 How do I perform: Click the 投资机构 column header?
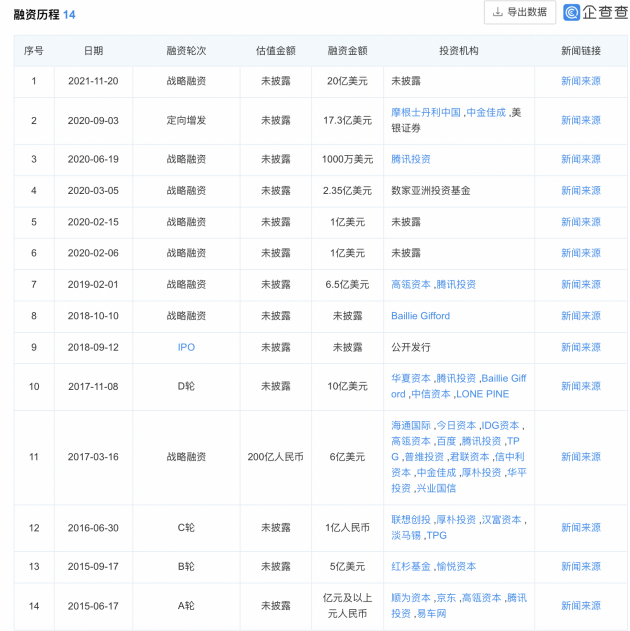459,51
